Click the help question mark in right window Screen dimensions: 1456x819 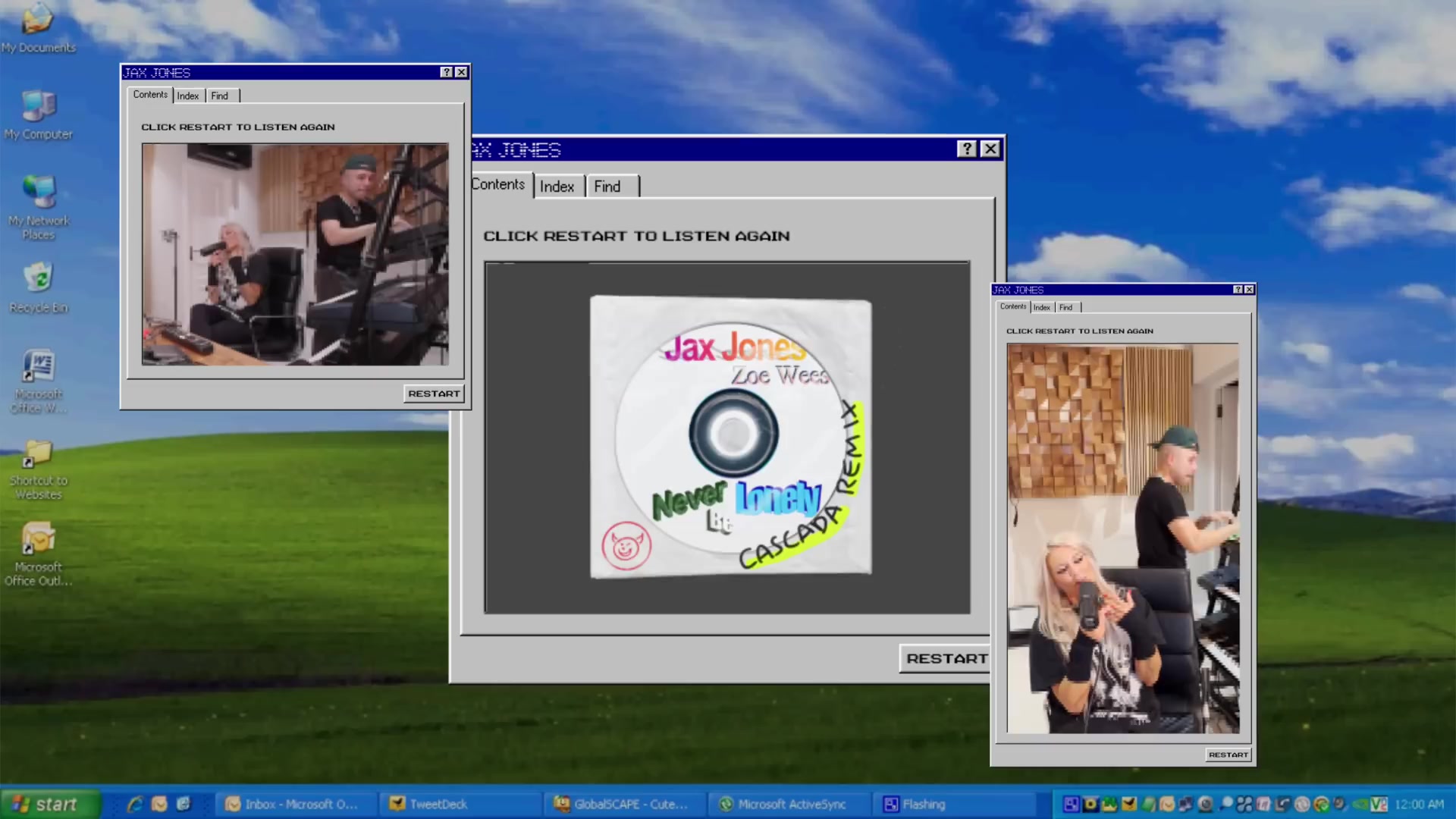1238,290
